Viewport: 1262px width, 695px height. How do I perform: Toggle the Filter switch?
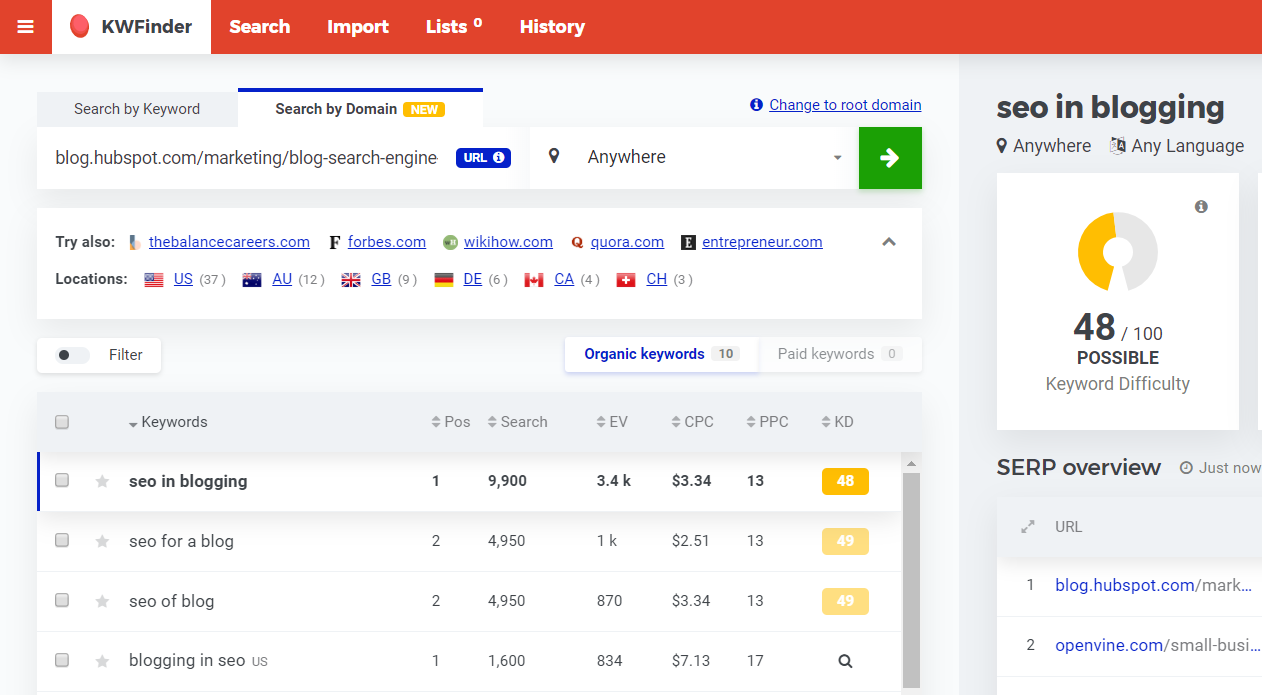(x=72, y=355)
